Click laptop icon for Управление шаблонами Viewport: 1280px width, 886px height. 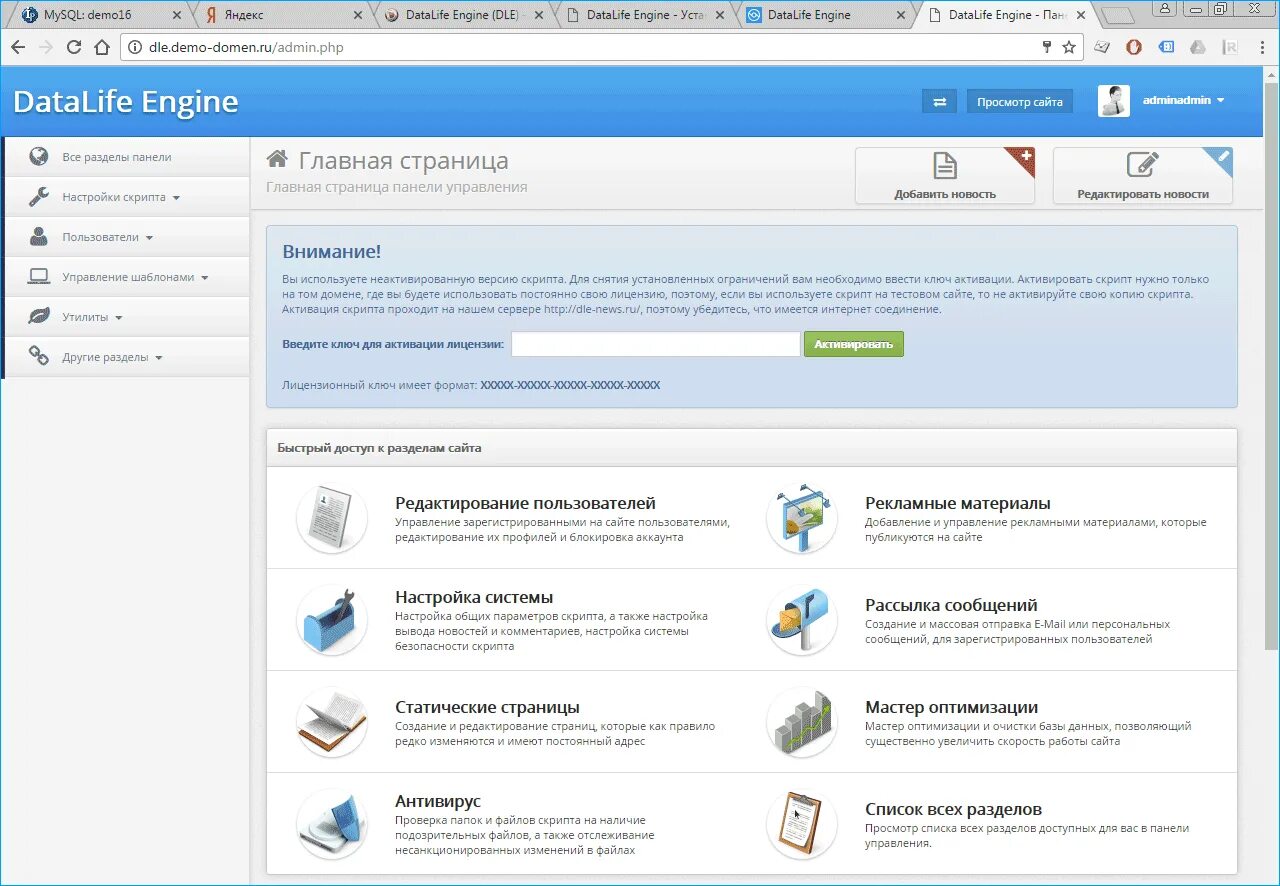(39, 276)
